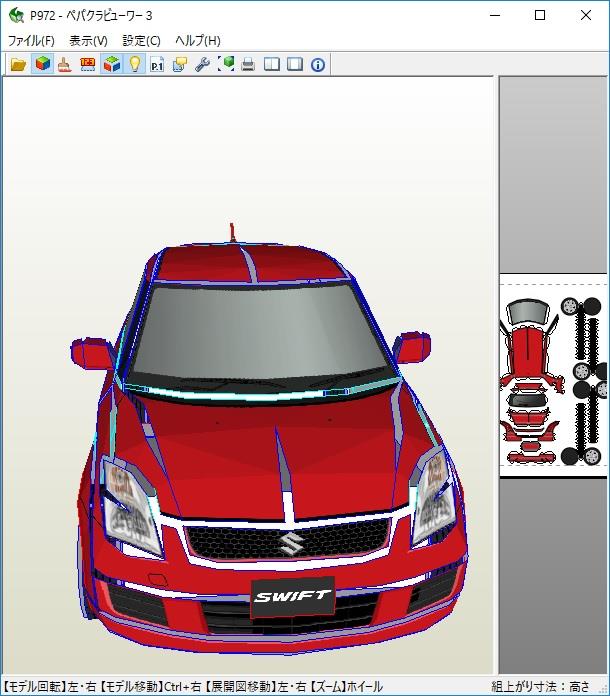Image resolution: width=610 pixels, height=696 pixels.
Task: Minimize the ペパクラビューワー window
Action: [495, 16]
